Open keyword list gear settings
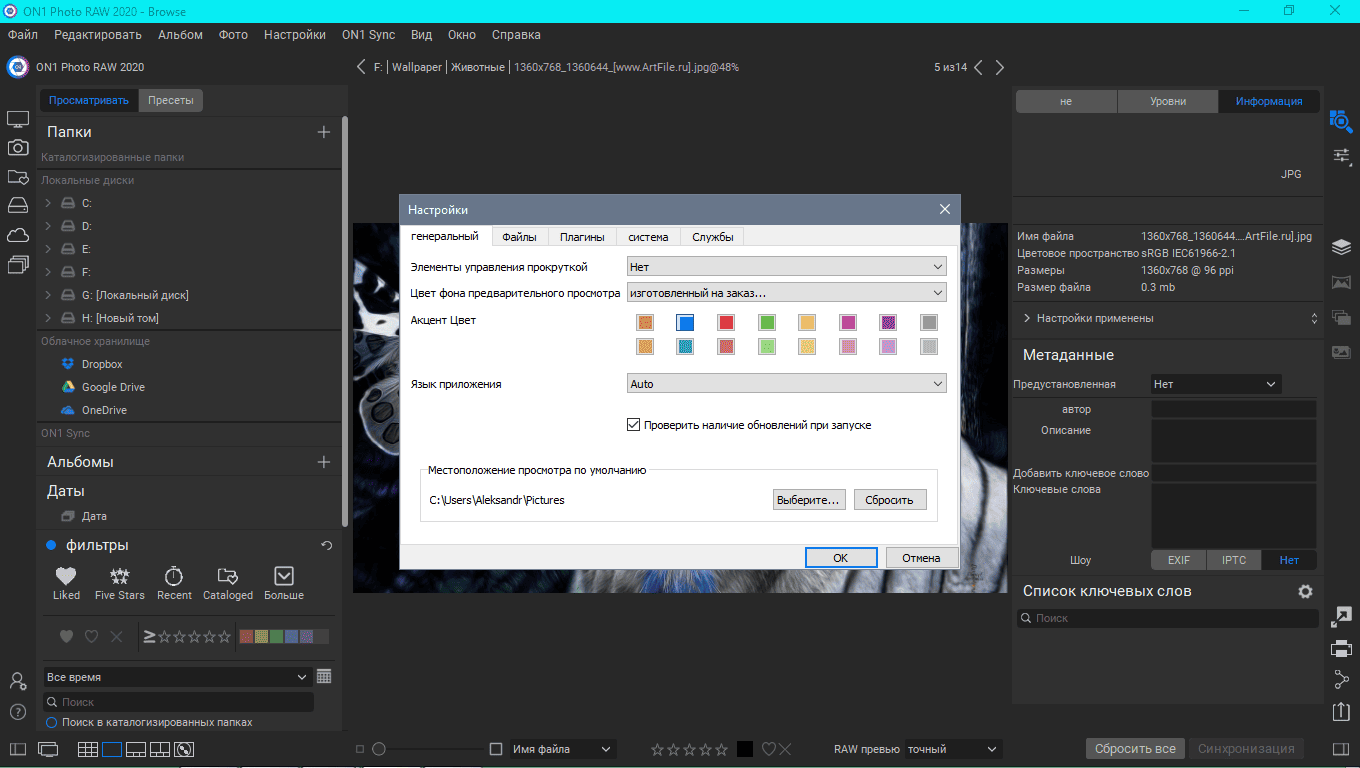Image resolution: width=1360 pixels, height=768 pixels. (1305, 591)
